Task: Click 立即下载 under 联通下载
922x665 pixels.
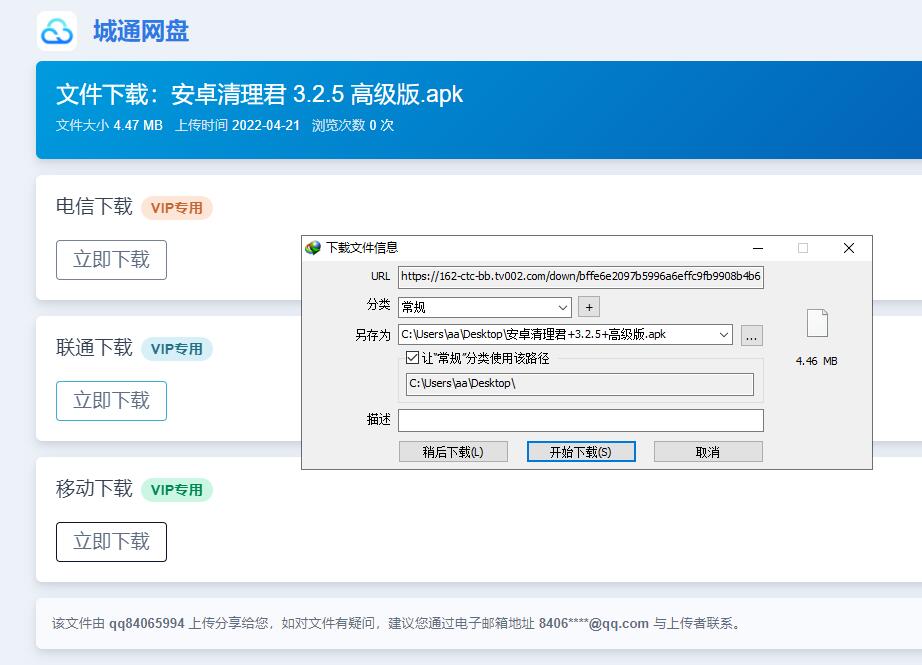Action: pyautogui.click(x=111, y=400)
